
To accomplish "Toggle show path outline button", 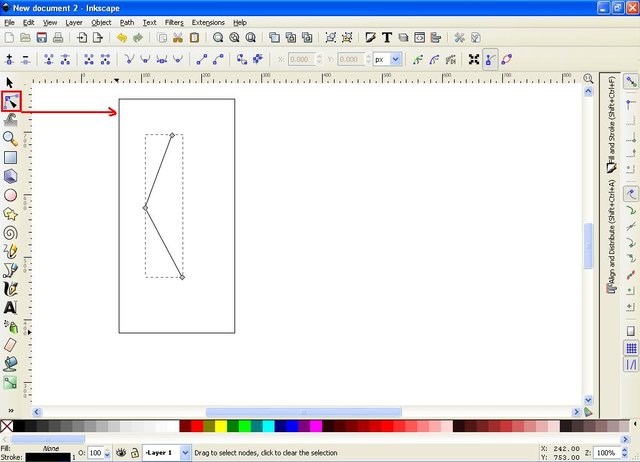I will pyautogui.click(x=507, y=60).
